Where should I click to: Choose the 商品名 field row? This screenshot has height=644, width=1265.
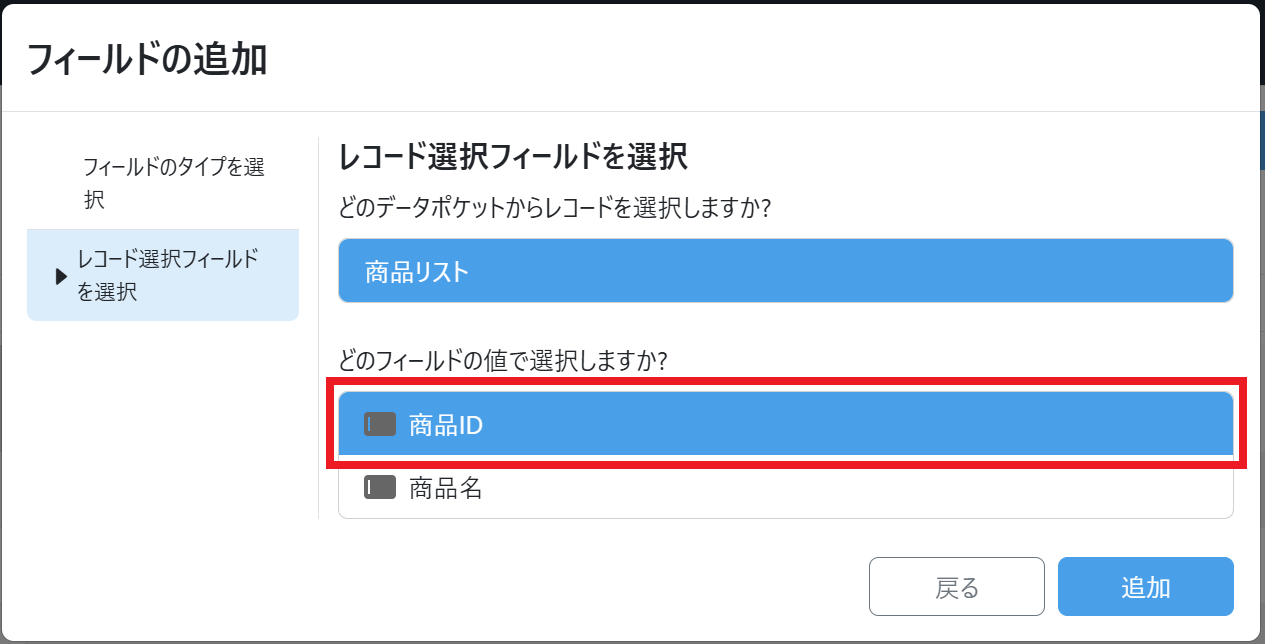pyautogui.click(x=785, y=488)
